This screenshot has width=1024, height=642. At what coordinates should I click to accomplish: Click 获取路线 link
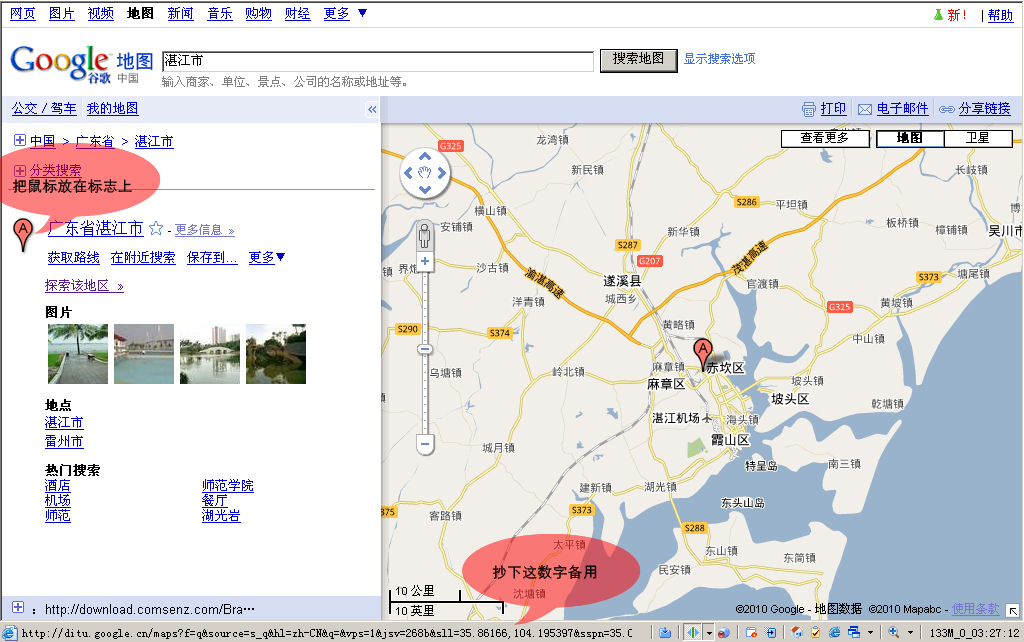point(73,257)
